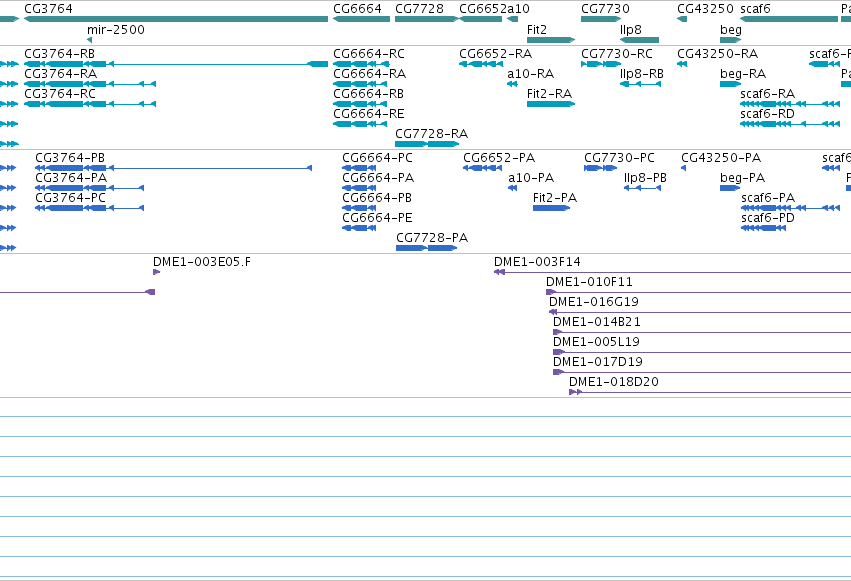Select clone DME1-005L19
This screenshot has width=851, height=581.
tap(702, 352)
